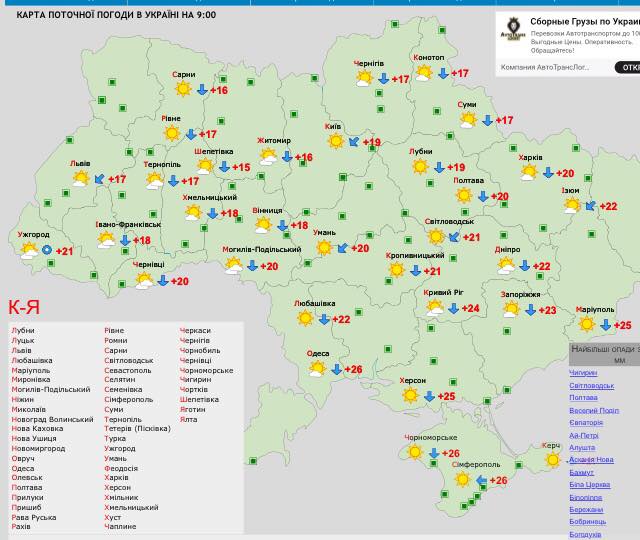Select Чернігів in the city list
The image size is (640, 540).
194,340
